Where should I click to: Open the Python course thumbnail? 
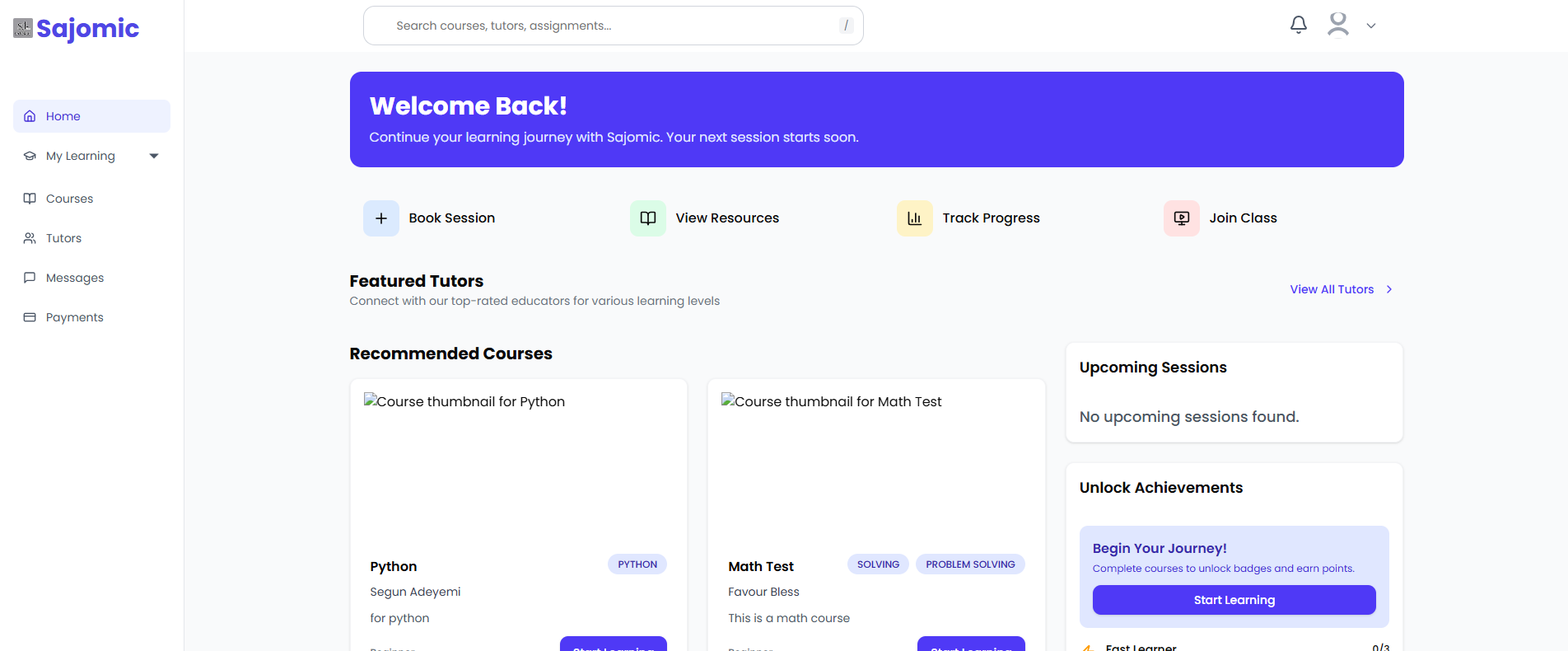[x=519, y=466]
